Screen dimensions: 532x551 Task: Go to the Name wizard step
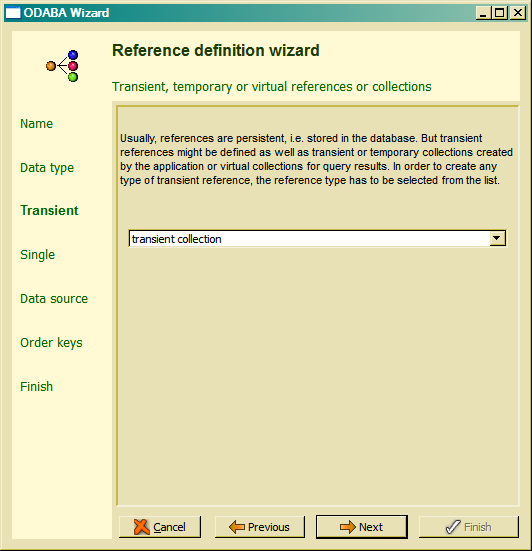(x=37, y=124)
